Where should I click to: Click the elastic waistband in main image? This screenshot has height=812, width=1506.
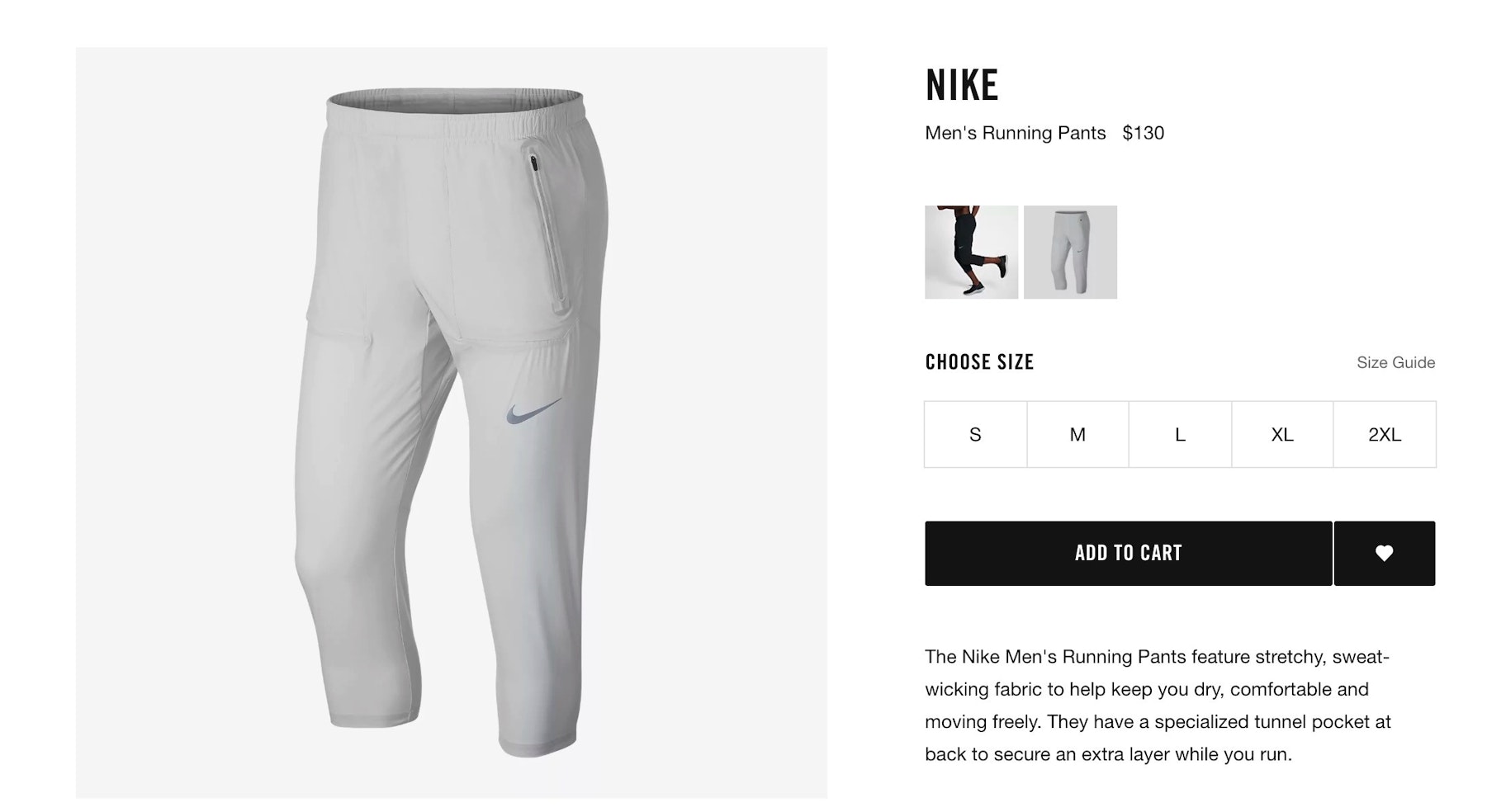tap(456, 112)
